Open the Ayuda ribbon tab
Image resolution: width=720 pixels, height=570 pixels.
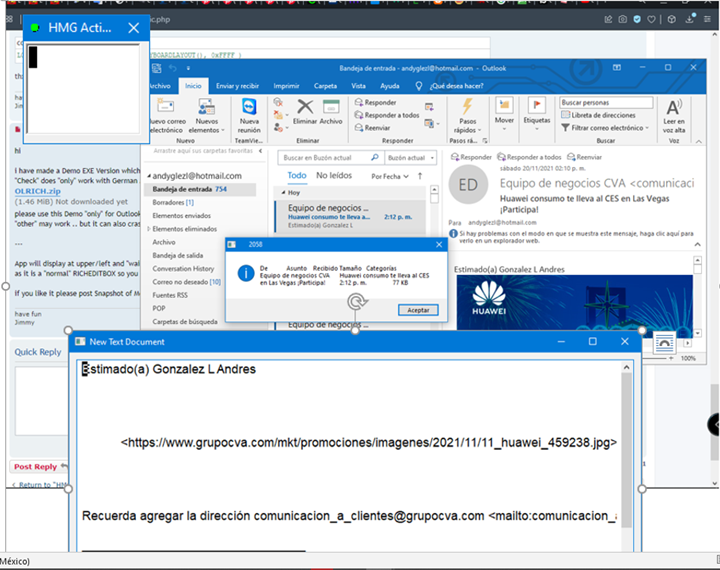pos(389,86)
